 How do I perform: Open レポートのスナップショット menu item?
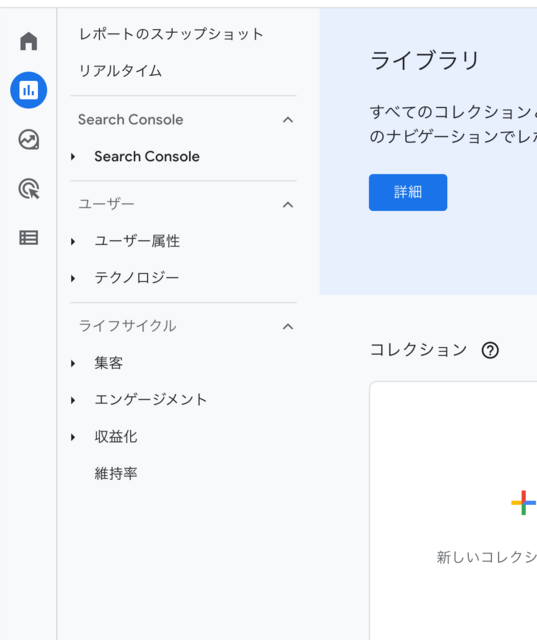click(x=171, y=34)
